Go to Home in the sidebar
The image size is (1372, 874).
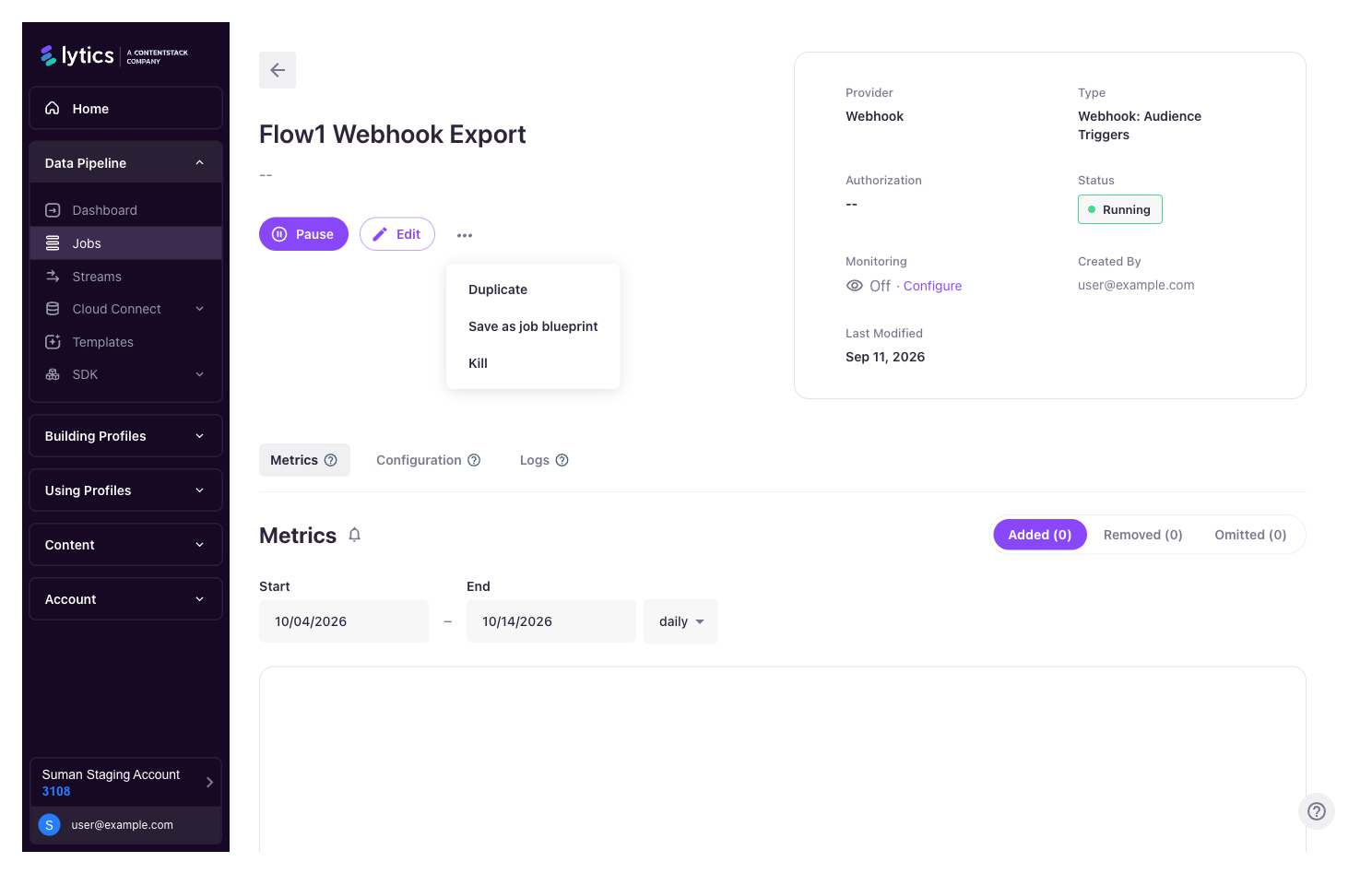coord(125,109)
